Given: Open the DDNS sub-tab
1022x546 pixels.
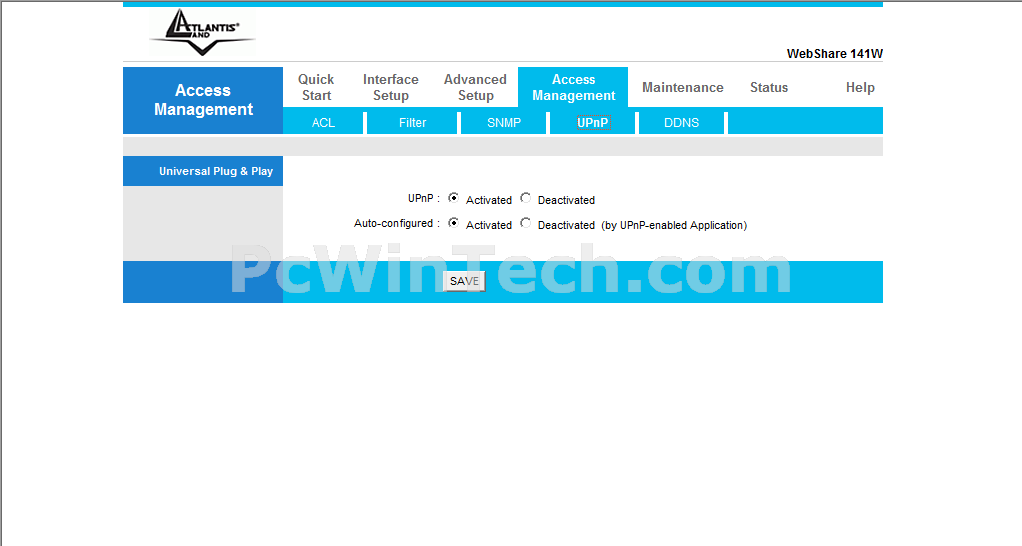Looking at the screenshot, I should (681, 122).
